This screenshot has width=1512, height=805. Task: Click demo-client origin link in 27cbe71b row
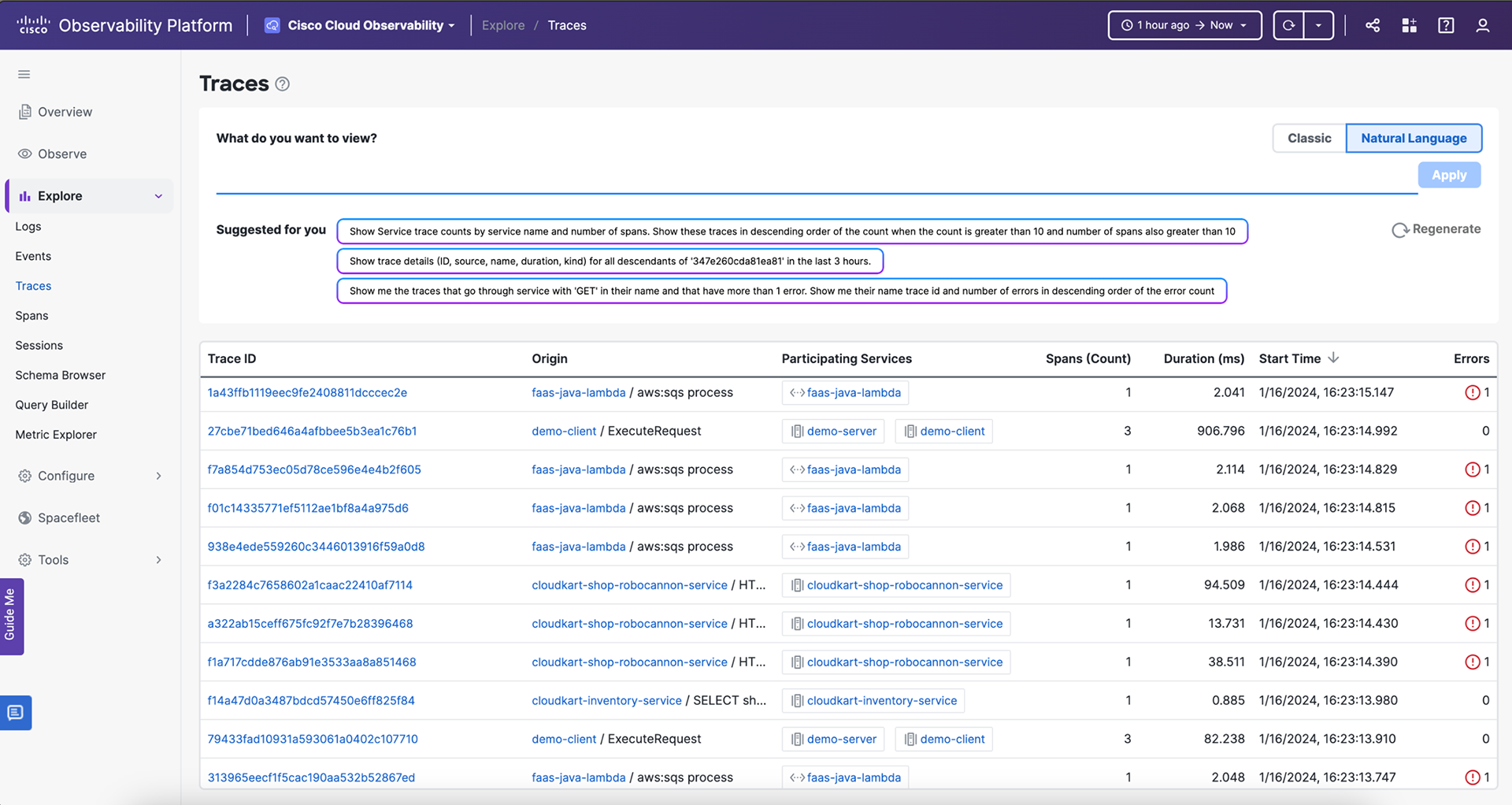[564, 431]
